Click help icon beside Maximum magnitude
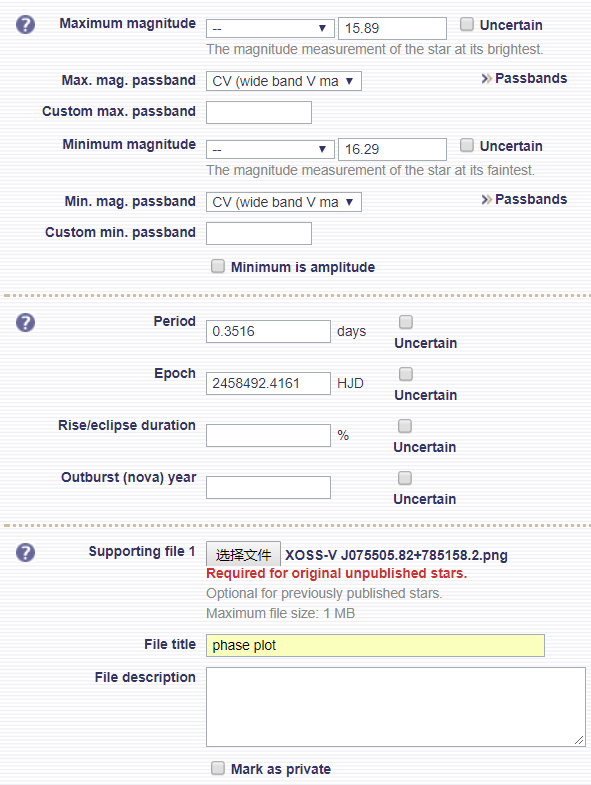591x785 pixels. click(x=25, y=24)
